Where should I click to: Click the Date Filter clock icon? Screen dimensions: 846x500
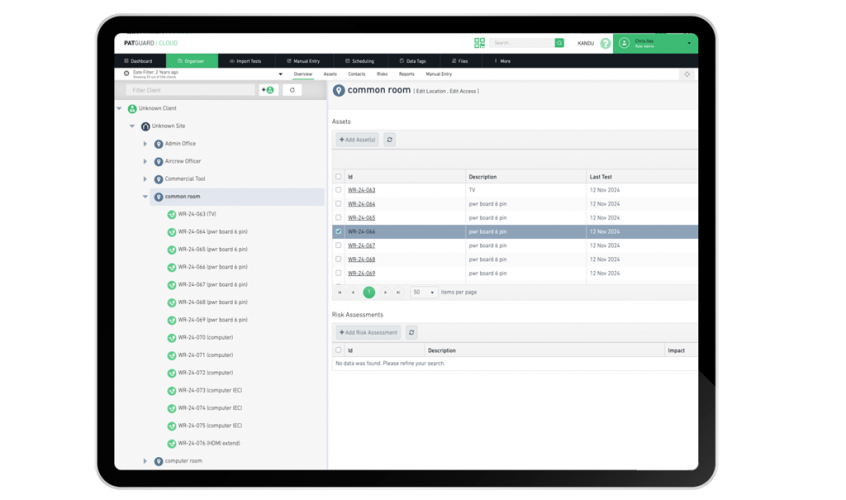click(x=126, y=73)
